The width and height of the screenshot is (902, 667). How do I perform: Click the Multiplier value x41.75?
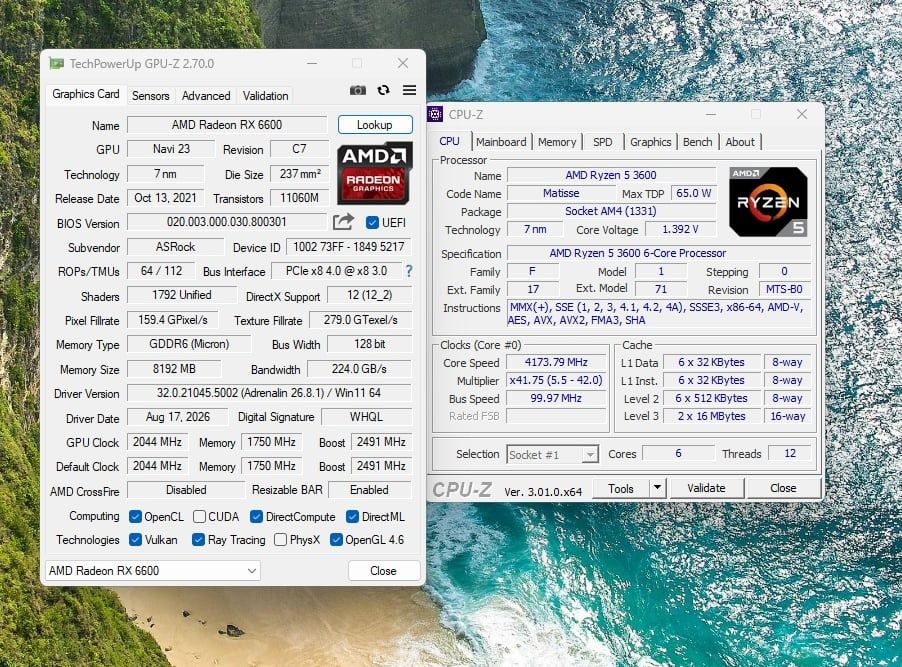tap(556, 380)
